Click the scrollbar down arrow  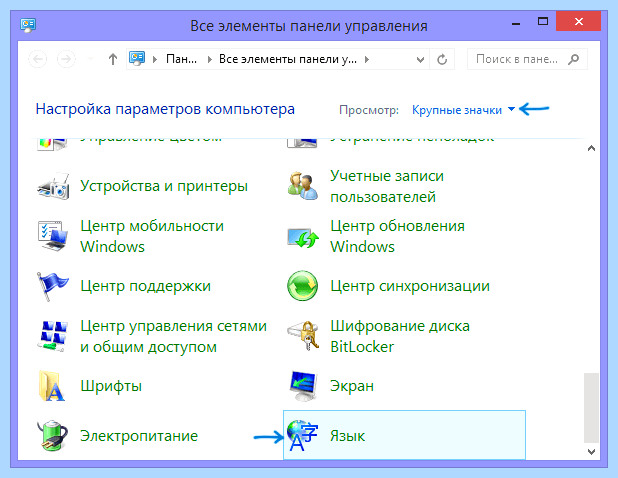point(591,452)
